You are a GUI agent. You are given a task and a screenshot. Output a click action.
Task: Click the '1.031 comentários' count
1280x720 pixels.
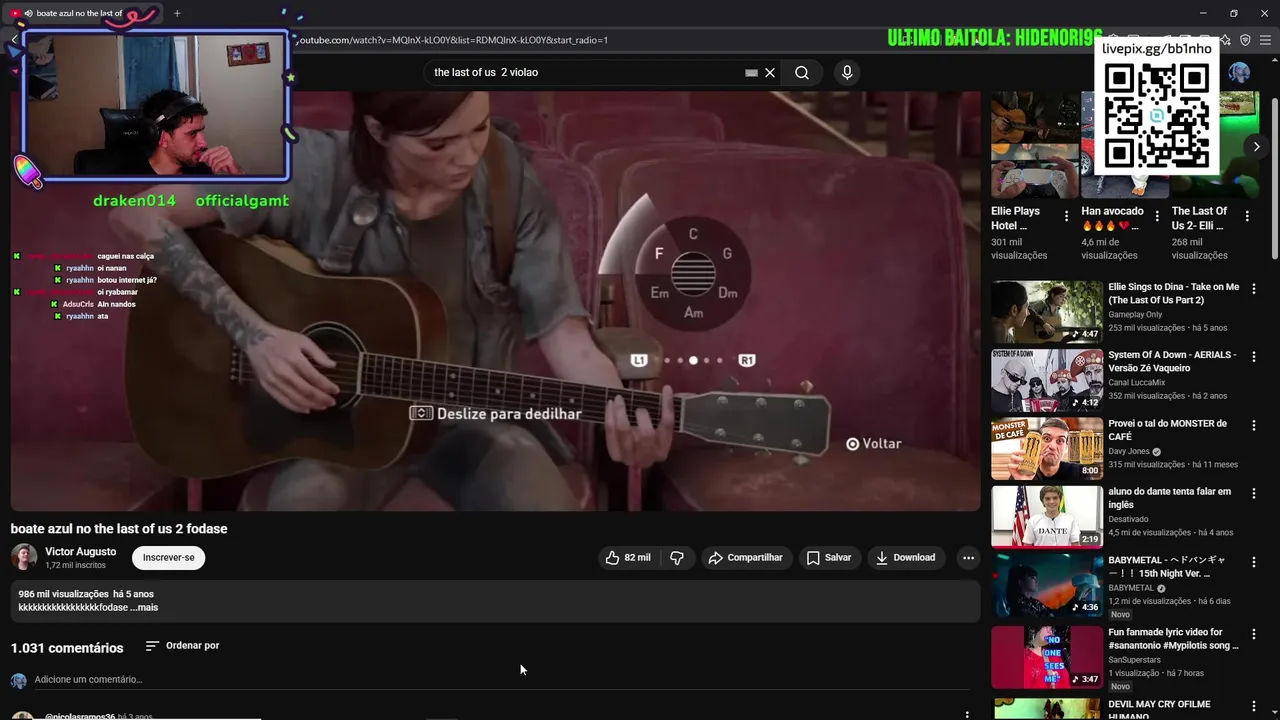tap(67, 648)
